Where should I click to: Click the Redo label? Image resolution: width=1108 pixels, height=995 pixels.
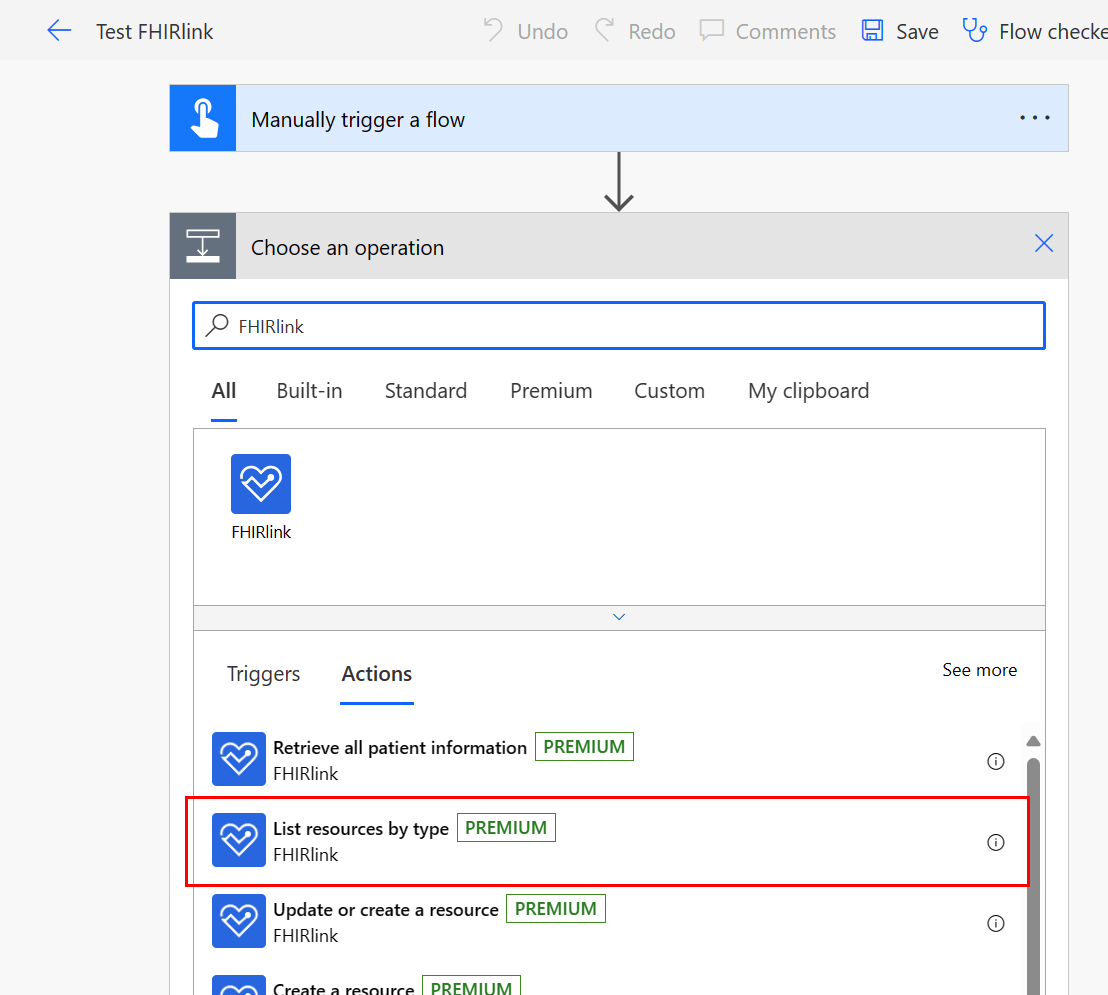pos(652,32)
